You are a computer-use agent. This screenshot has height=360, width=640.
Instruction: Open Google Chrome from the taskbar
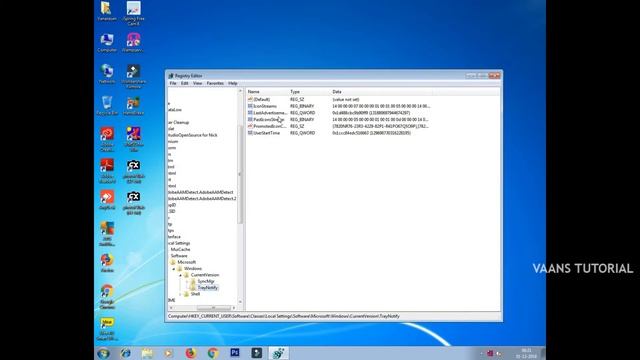pyautogui.click(x=213, y=353)
